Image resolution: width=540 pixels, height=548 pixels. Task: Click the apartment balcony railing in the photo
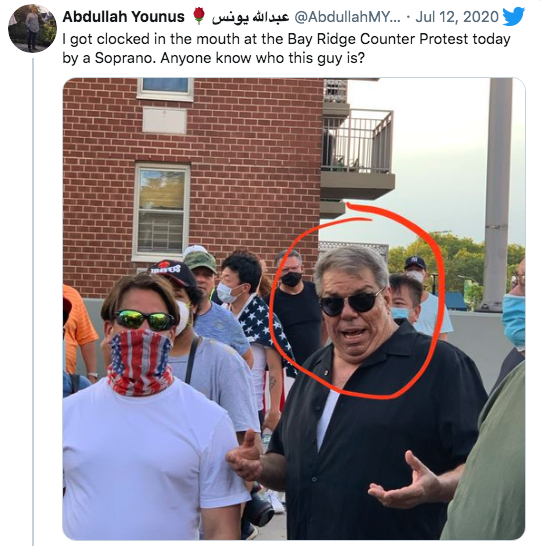(x=357, y=142)
